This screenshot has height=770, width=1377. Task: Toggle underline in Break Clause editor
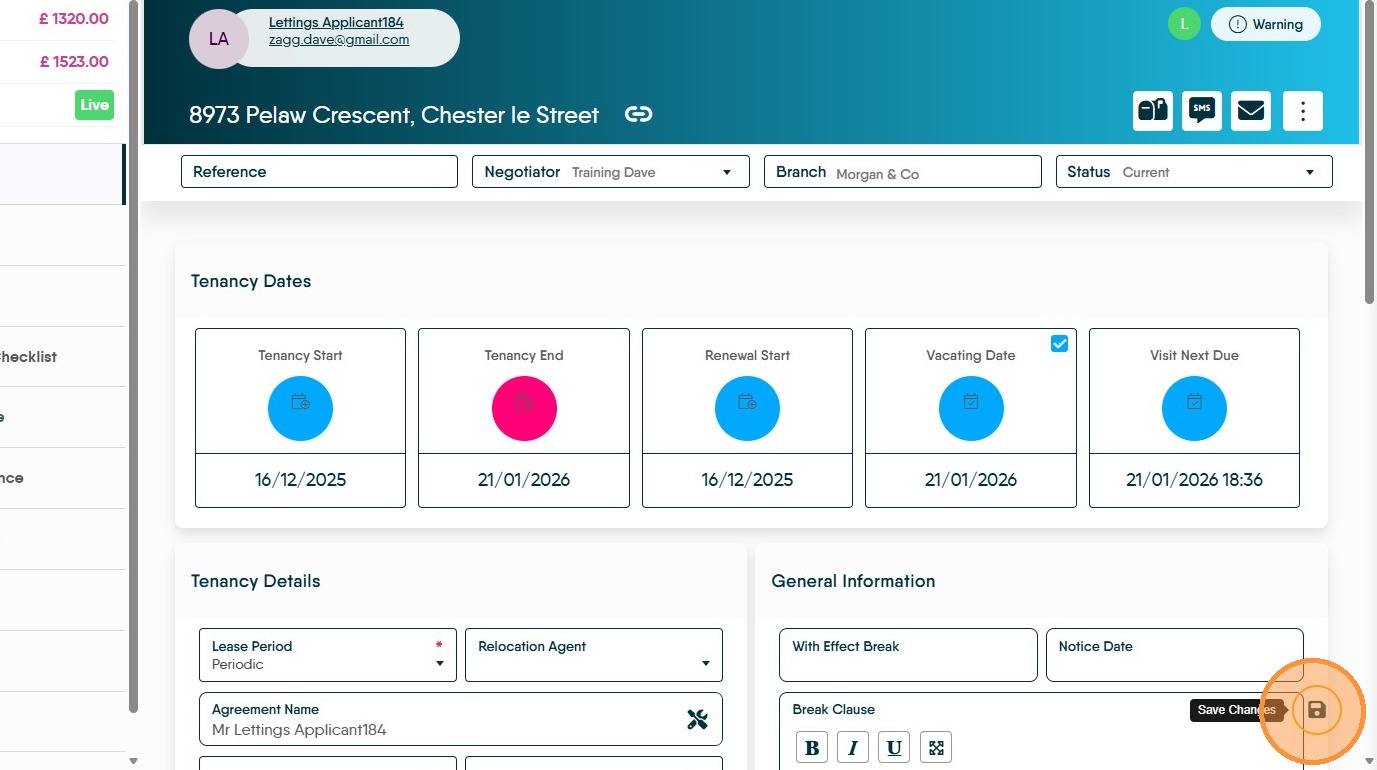coord(894,747)
